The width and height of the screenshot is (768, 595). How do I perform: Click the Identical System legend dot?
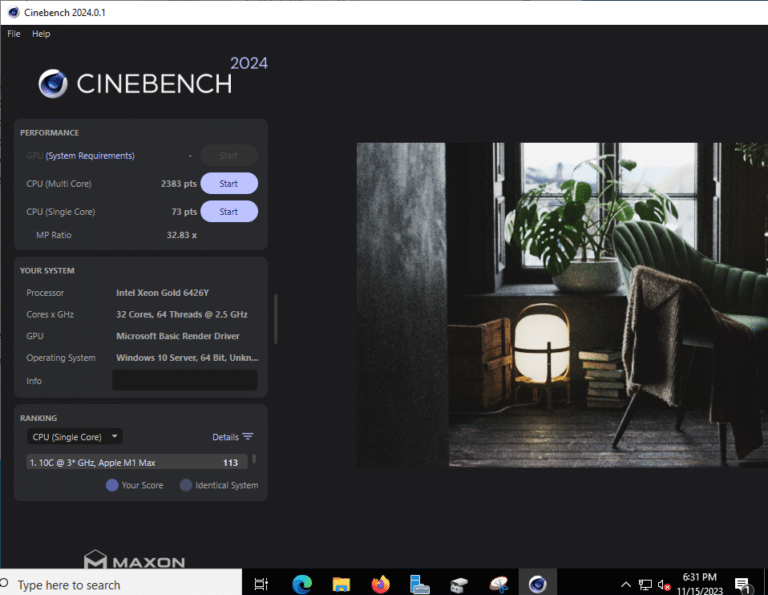[186, 485]
